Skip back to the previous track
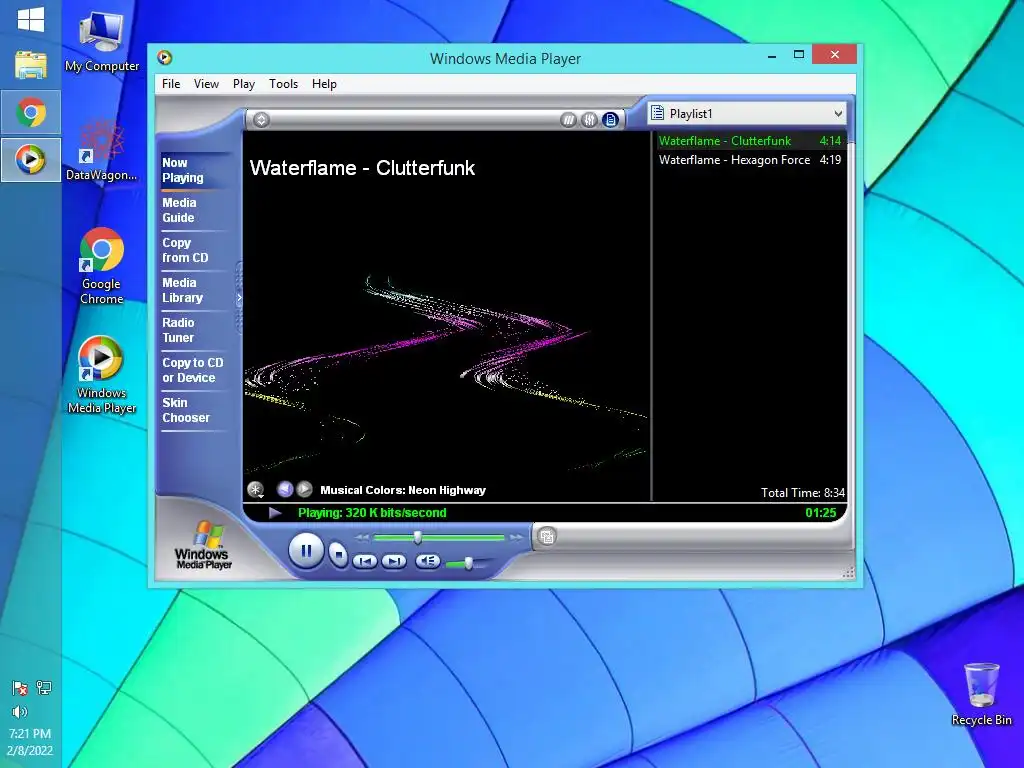Screen dimensions: 1024x768 click(364, 561)
